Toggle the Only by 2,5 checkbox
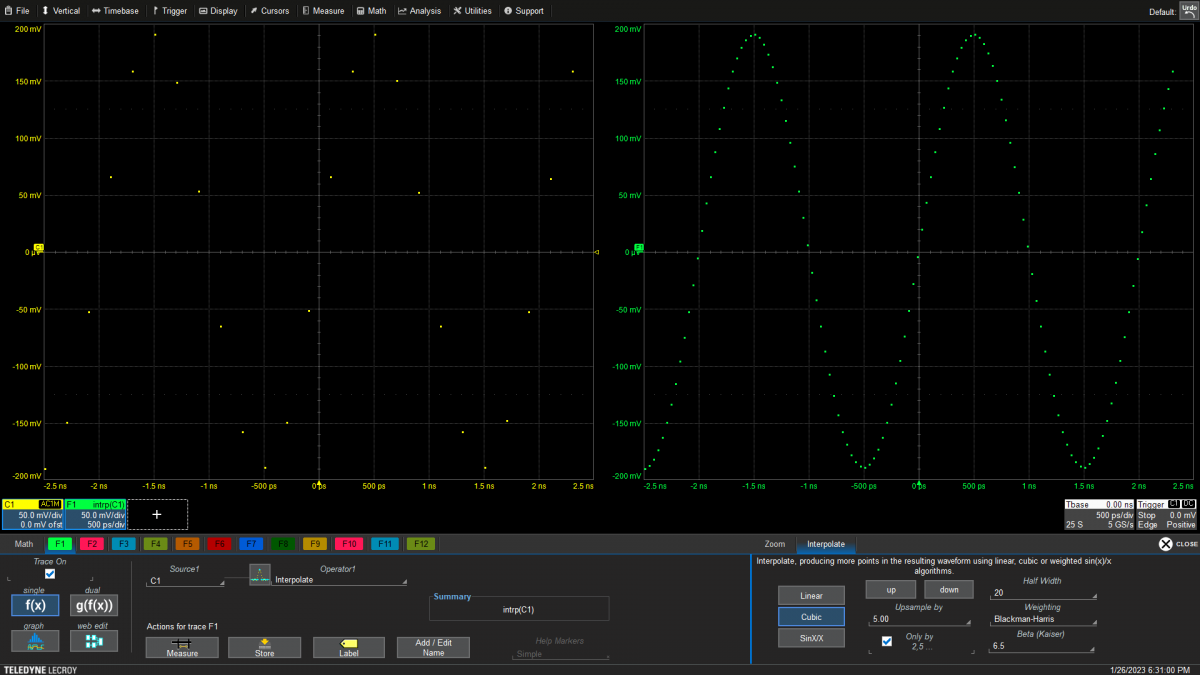The image size is (1200, 675). click(887, 641)
